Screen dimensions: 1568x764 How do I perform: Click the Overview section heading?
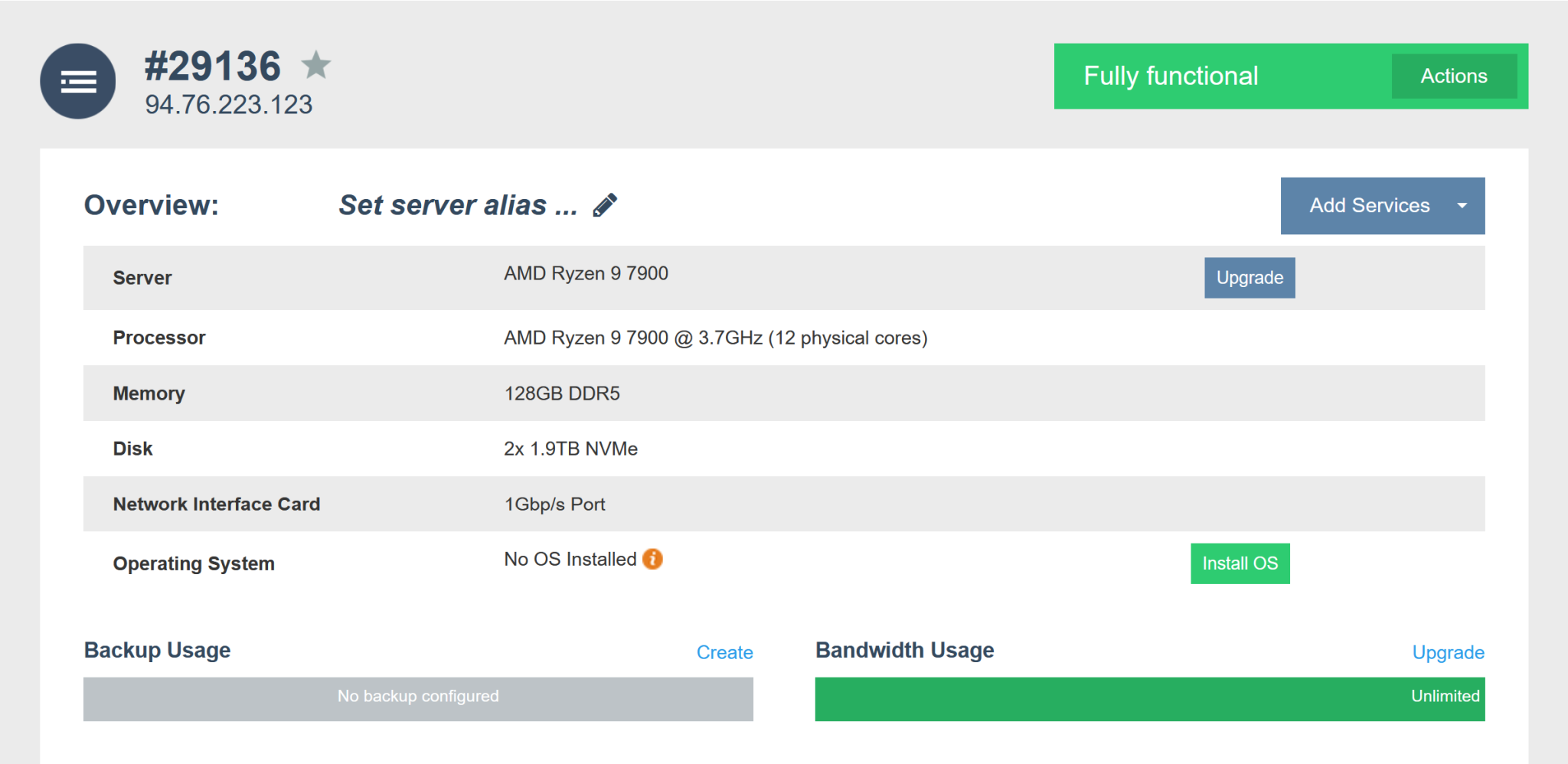[150, 204]
